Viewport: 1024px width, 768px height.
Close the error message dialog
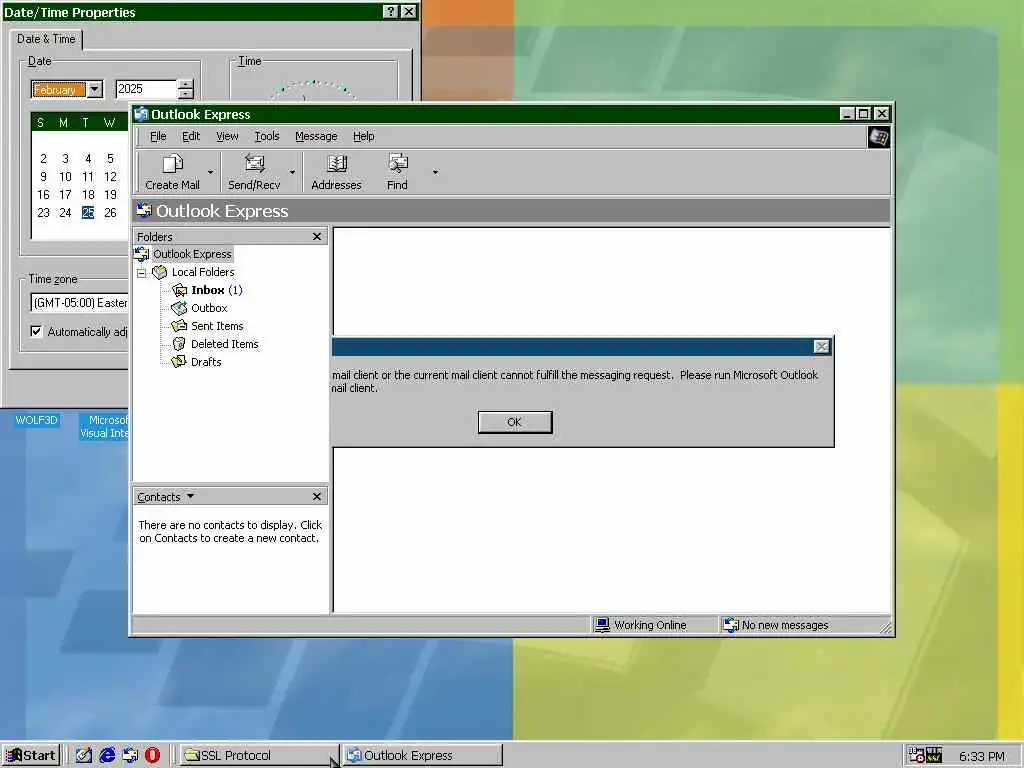tap(822, 346)
